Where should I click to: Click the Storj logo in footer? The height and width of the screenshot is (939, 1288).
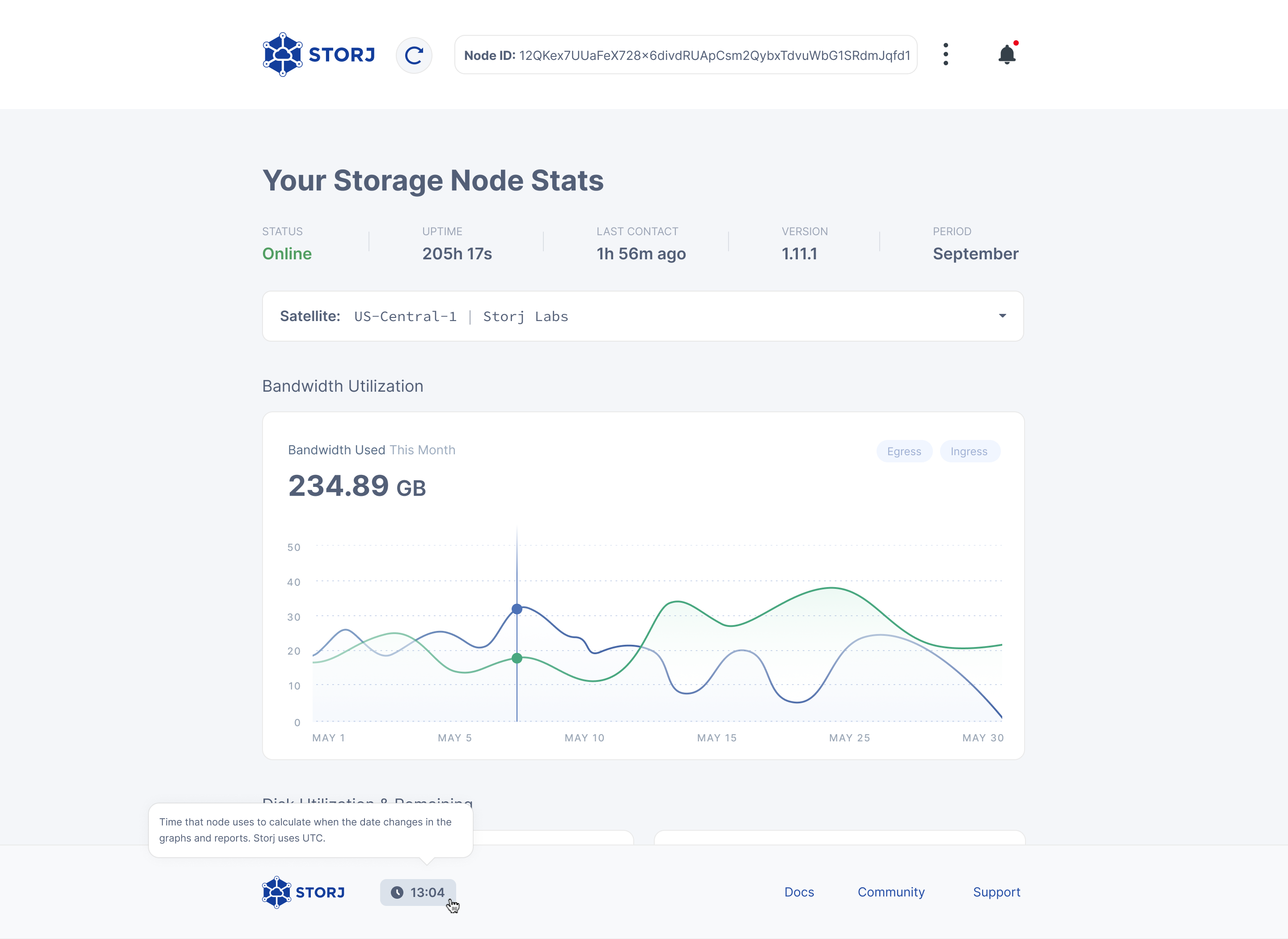(304, 892)
